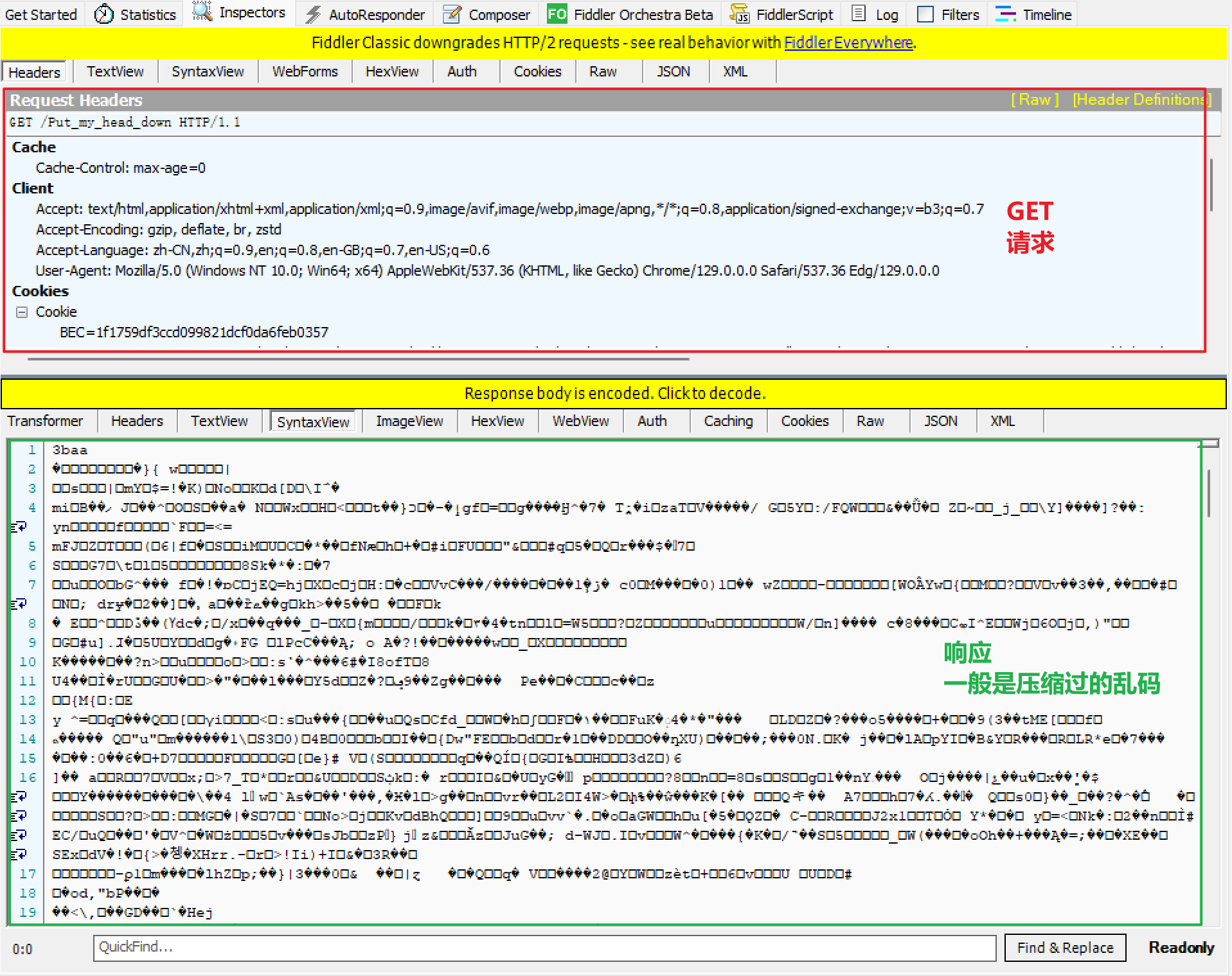Click the response body decode banner
Viewport: 1232px width, 976px height.
tap(614, 393)
